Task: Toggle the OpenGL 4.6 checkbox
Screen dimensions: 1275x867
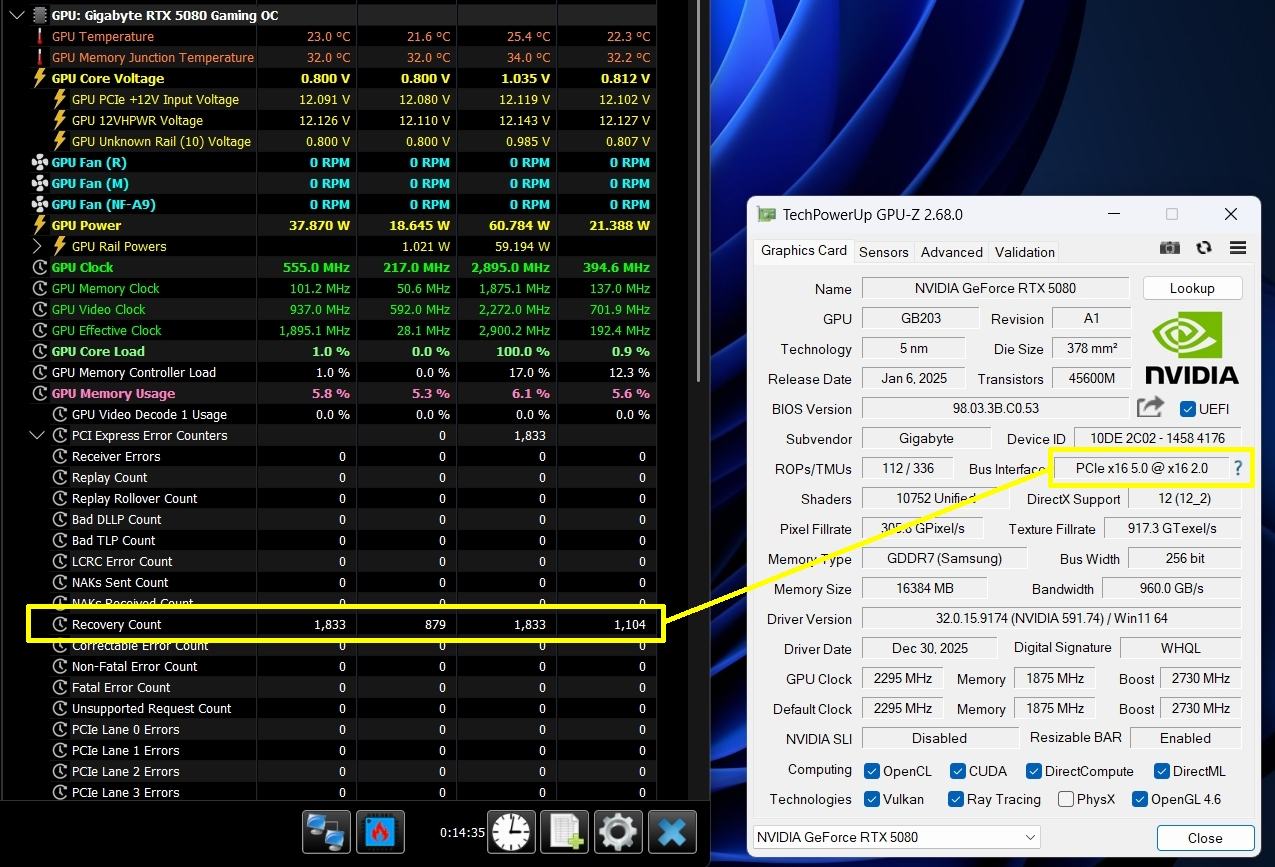Action: (x=1140, y=799)
